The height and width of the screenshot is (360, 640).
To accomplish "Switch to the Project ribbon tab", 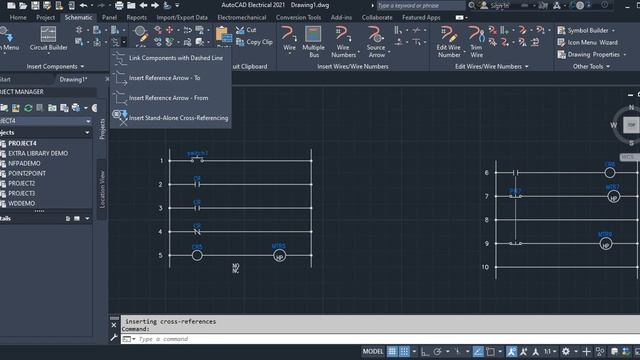I will tap(45, 18).
